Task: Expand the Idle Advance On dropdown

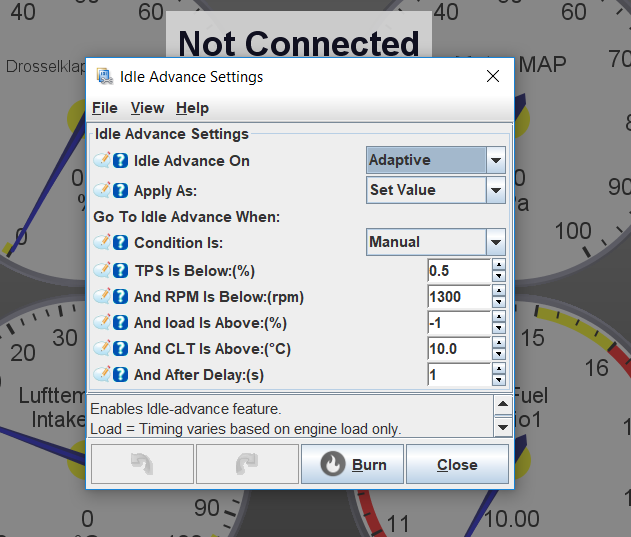Action: tap(495, 160)
